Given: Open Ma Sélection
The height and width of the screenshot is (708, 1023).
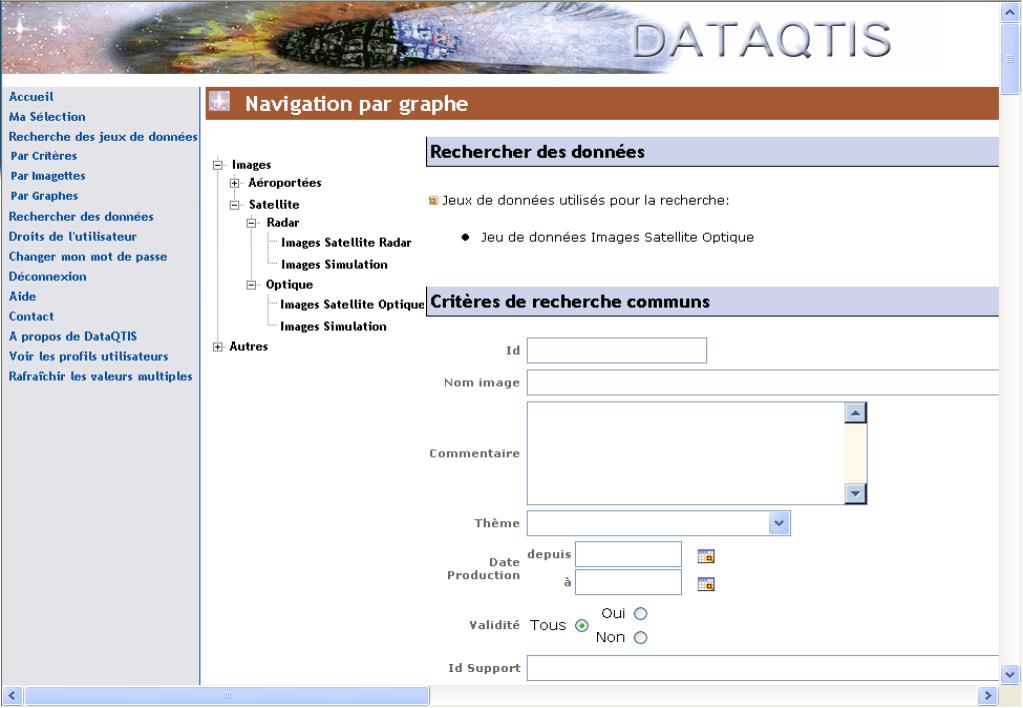Looking at the screenshot, I should [x=47, y=117].
